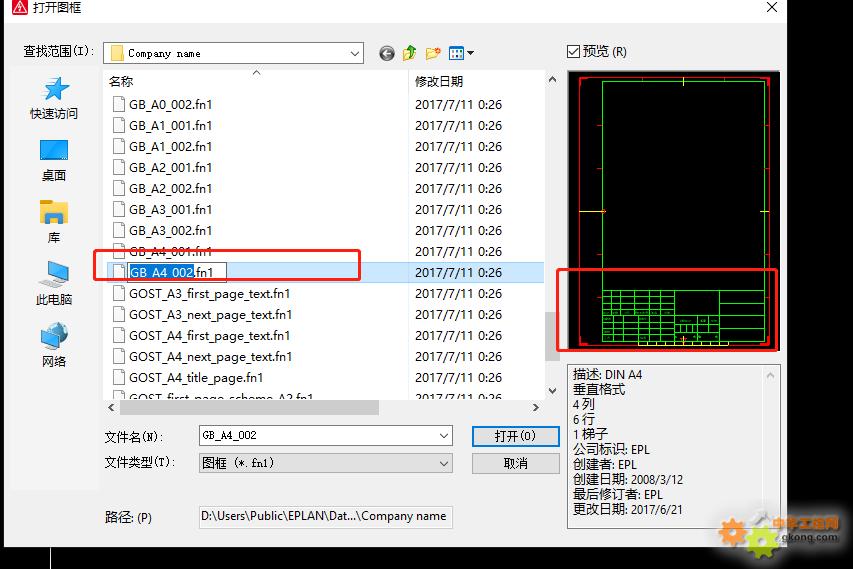Screen dimensions: 853x569
Task: Expand the file name dropdown
Action: point(444,436)
